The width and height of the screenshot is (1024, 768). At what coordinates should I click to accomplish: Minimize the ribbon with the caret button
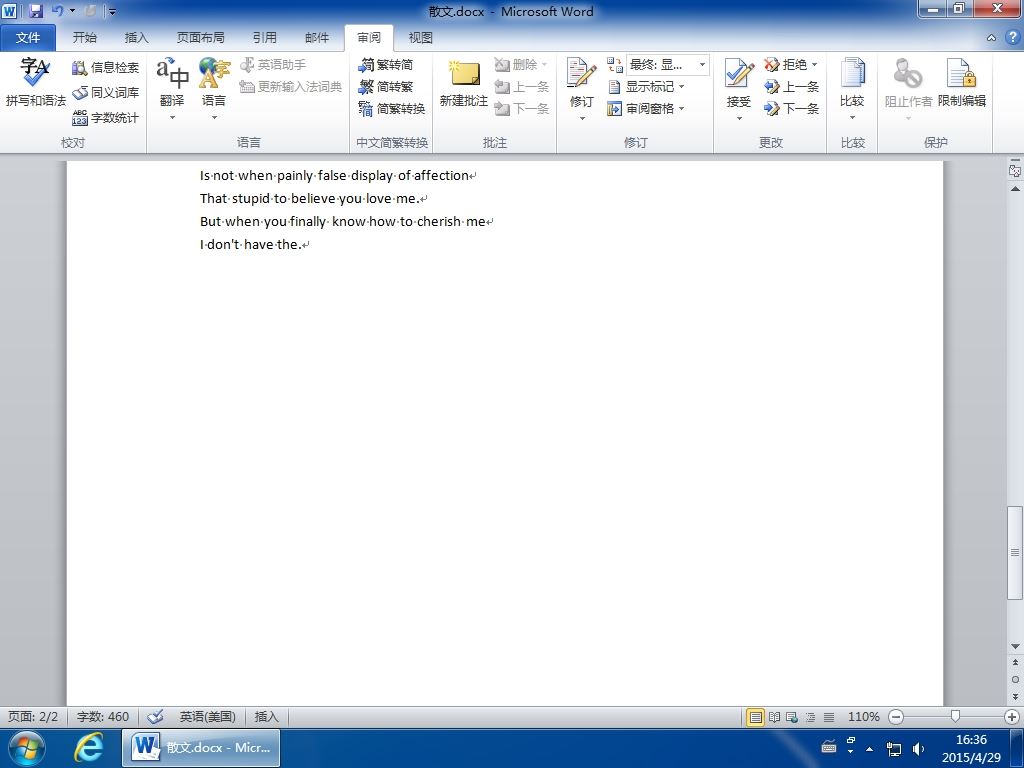991,38
